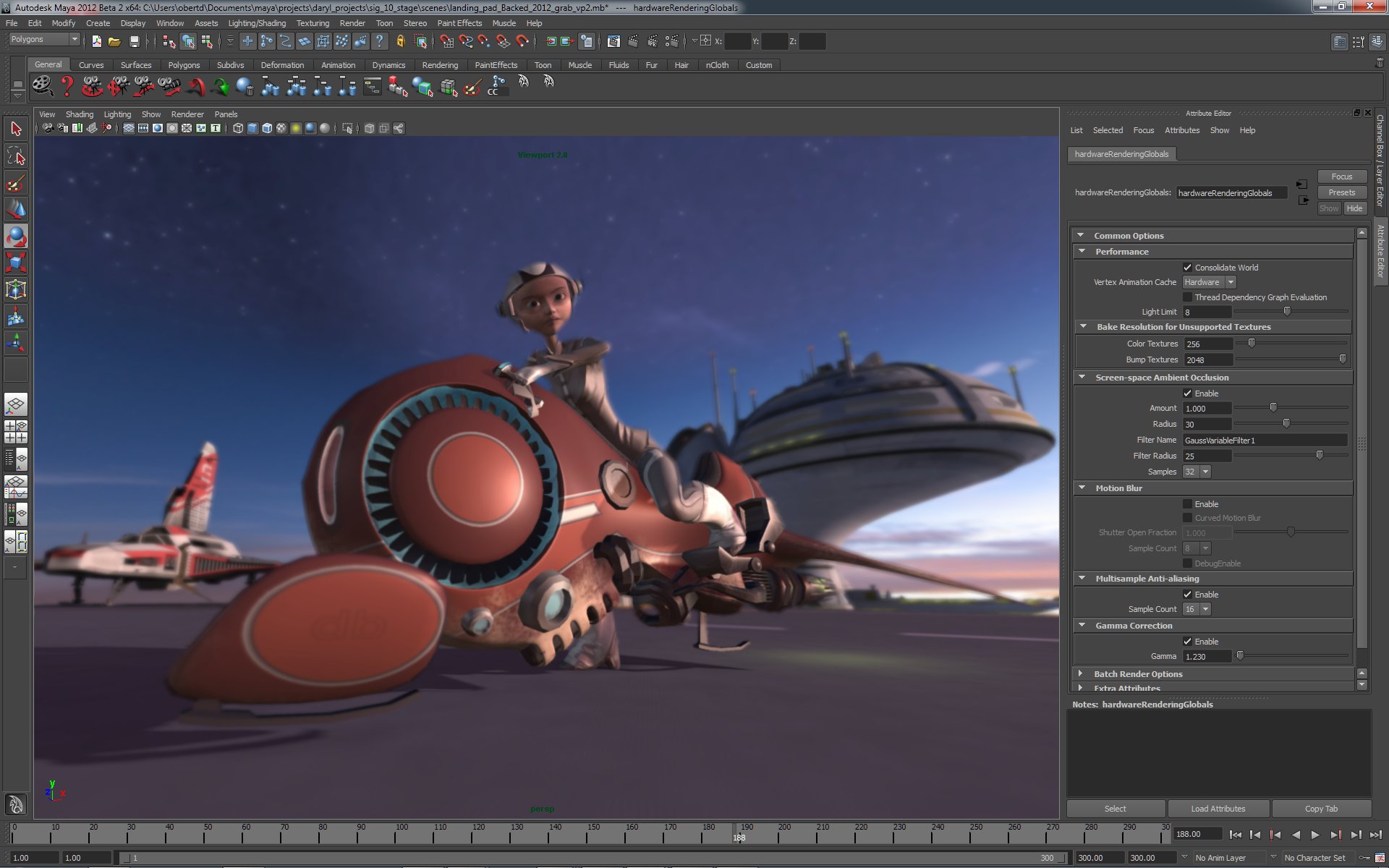The height and width of the screenshot is (868, 1389).
Task: Expand the Extra Attributes section
Action: (x=1082, y=688)
